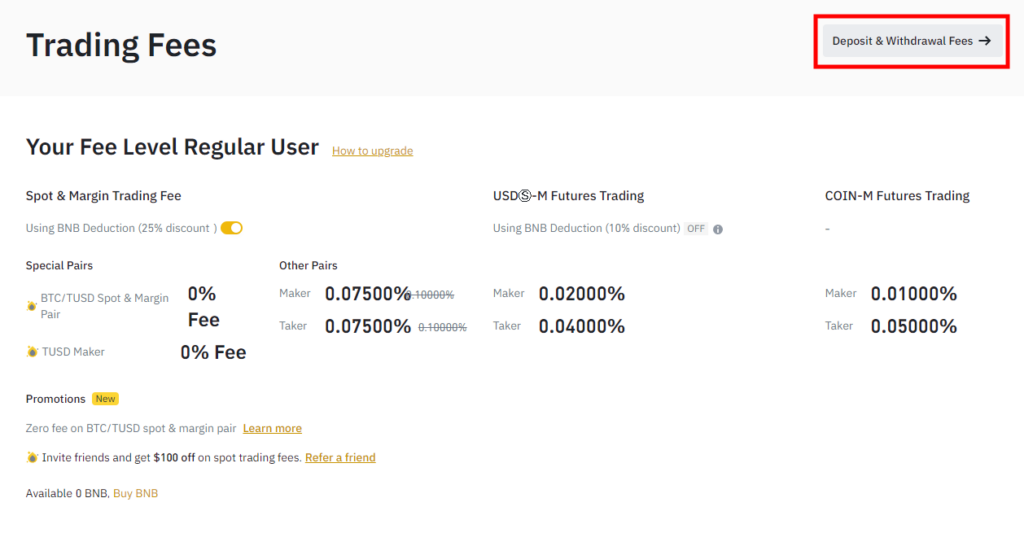This screenshot has width=1024, height=533.
Task: Click the COIN-M Futures Trading heading
Action: click(x=897, y=196)
